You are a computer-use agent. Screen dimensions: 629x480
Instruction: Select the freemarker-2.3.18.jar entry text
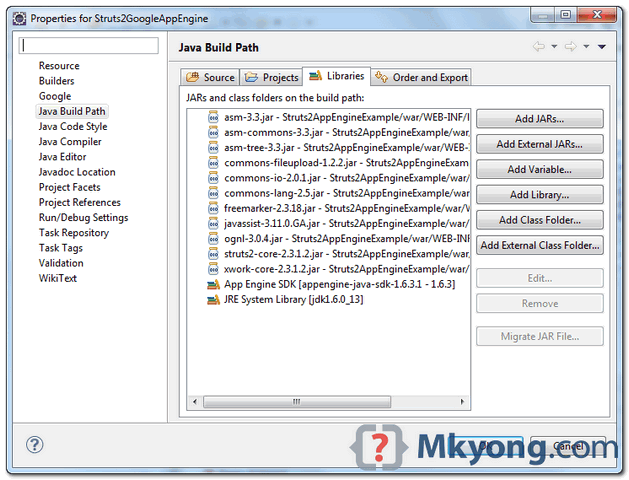click(347, 209)
